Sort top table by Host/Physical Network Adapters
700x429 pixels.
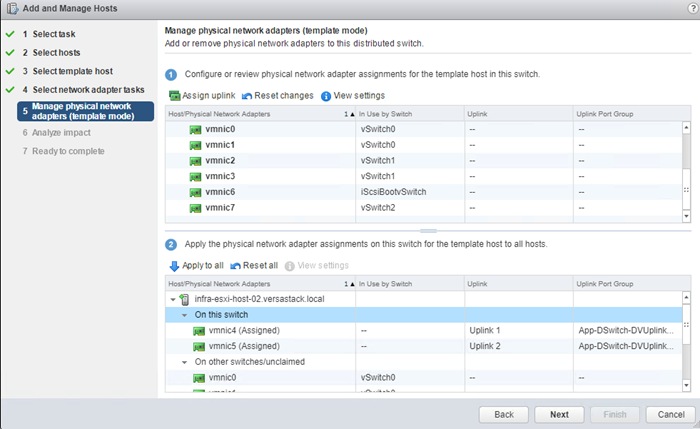(260, 114)
